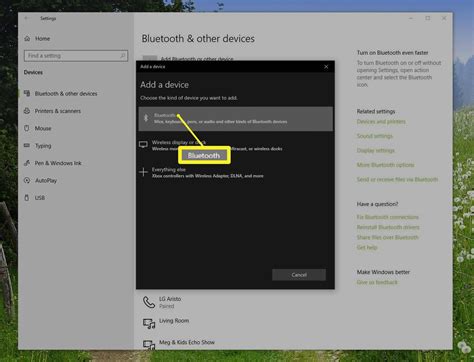Screen dimensions: 474x362
Task: Maximize the Settings window
Action: click(x=428, y=18)
